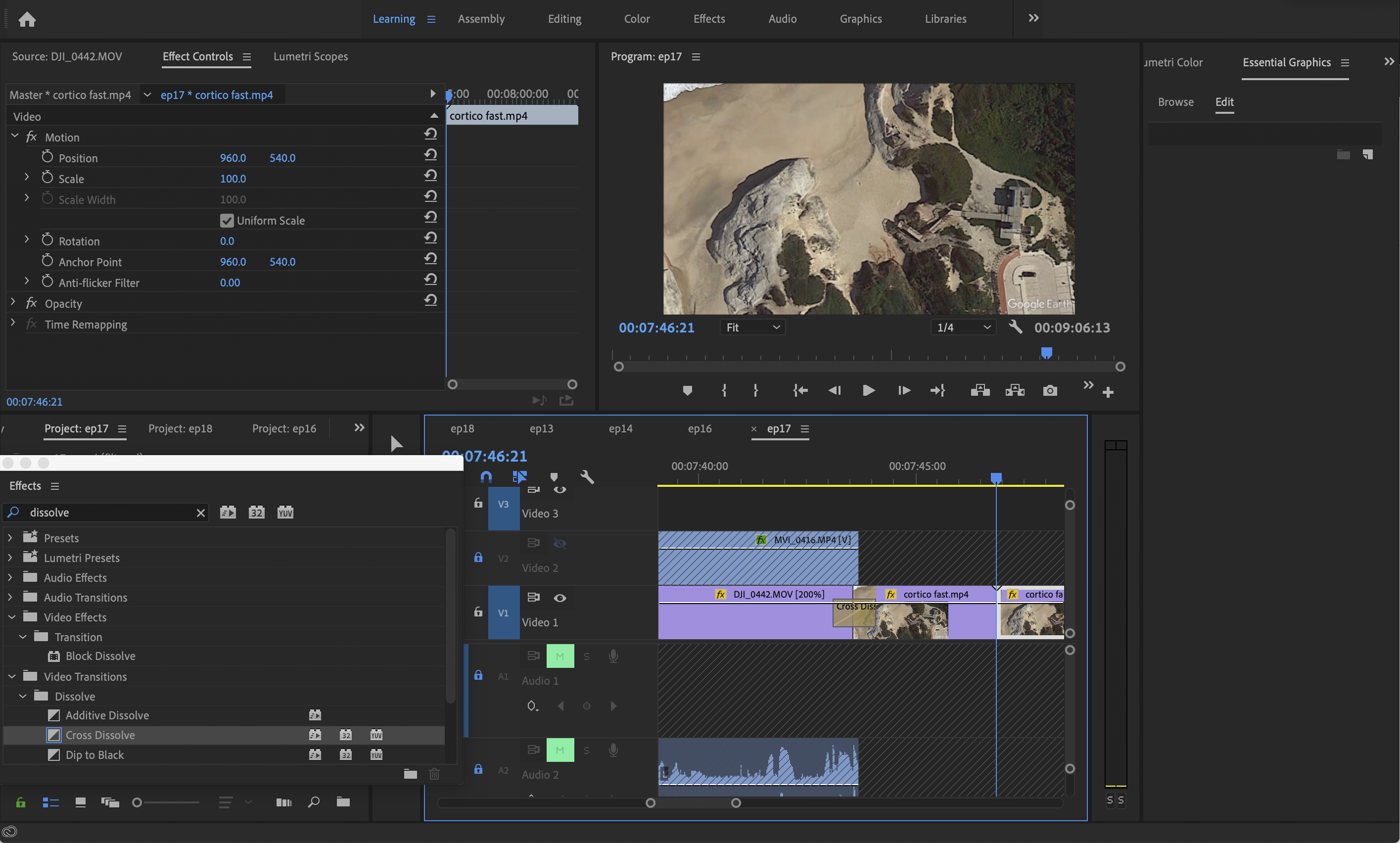Viewport: 1400px width, 843px height.
Task: Switch to the Lumetri Scopes tab
Action: [x=310, y=56]
